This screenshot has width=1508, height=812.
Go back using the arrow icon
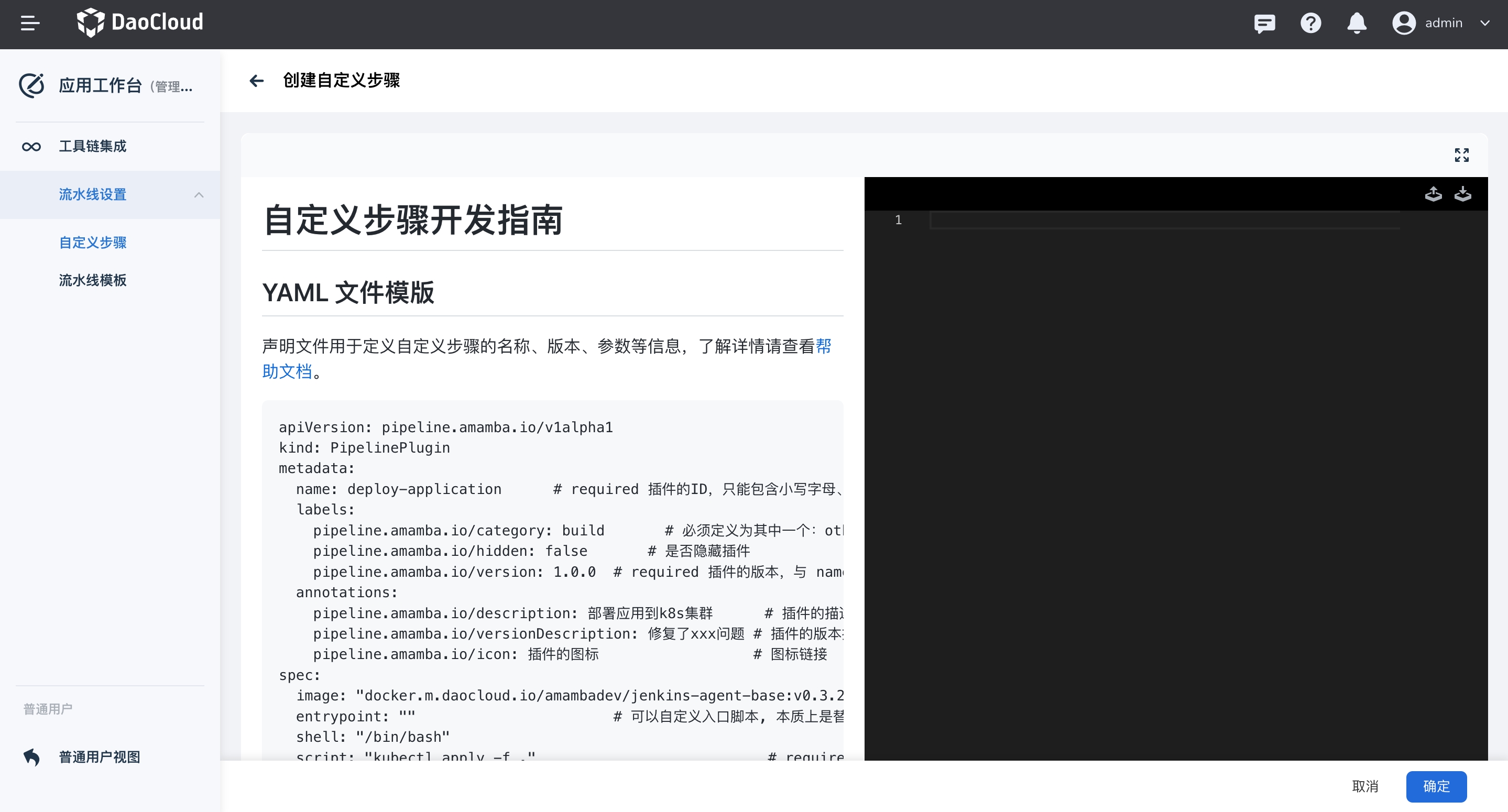256,81
